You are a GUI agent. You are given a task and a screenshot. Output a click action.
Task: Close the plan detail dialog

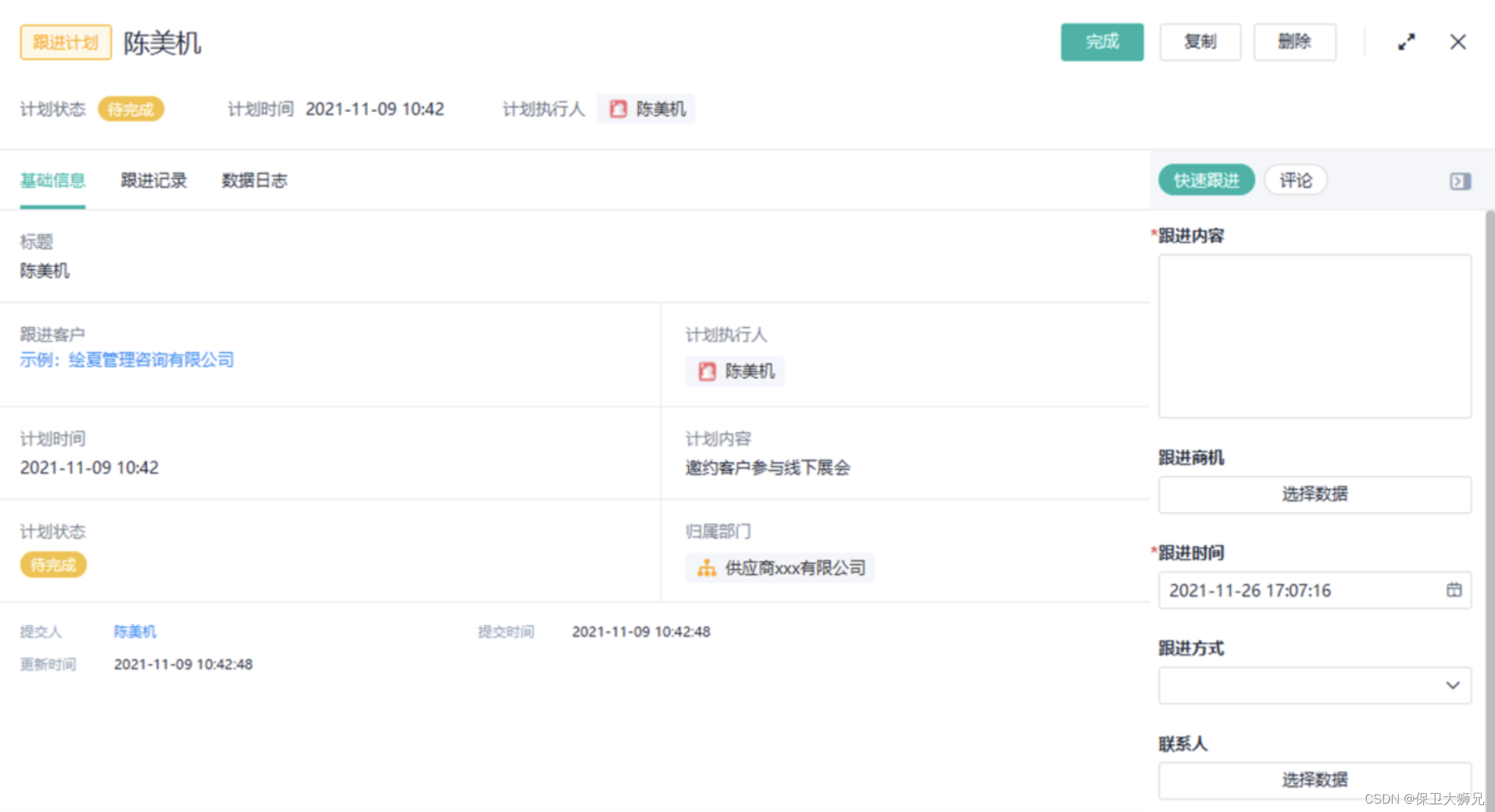tap(1457, 42)
